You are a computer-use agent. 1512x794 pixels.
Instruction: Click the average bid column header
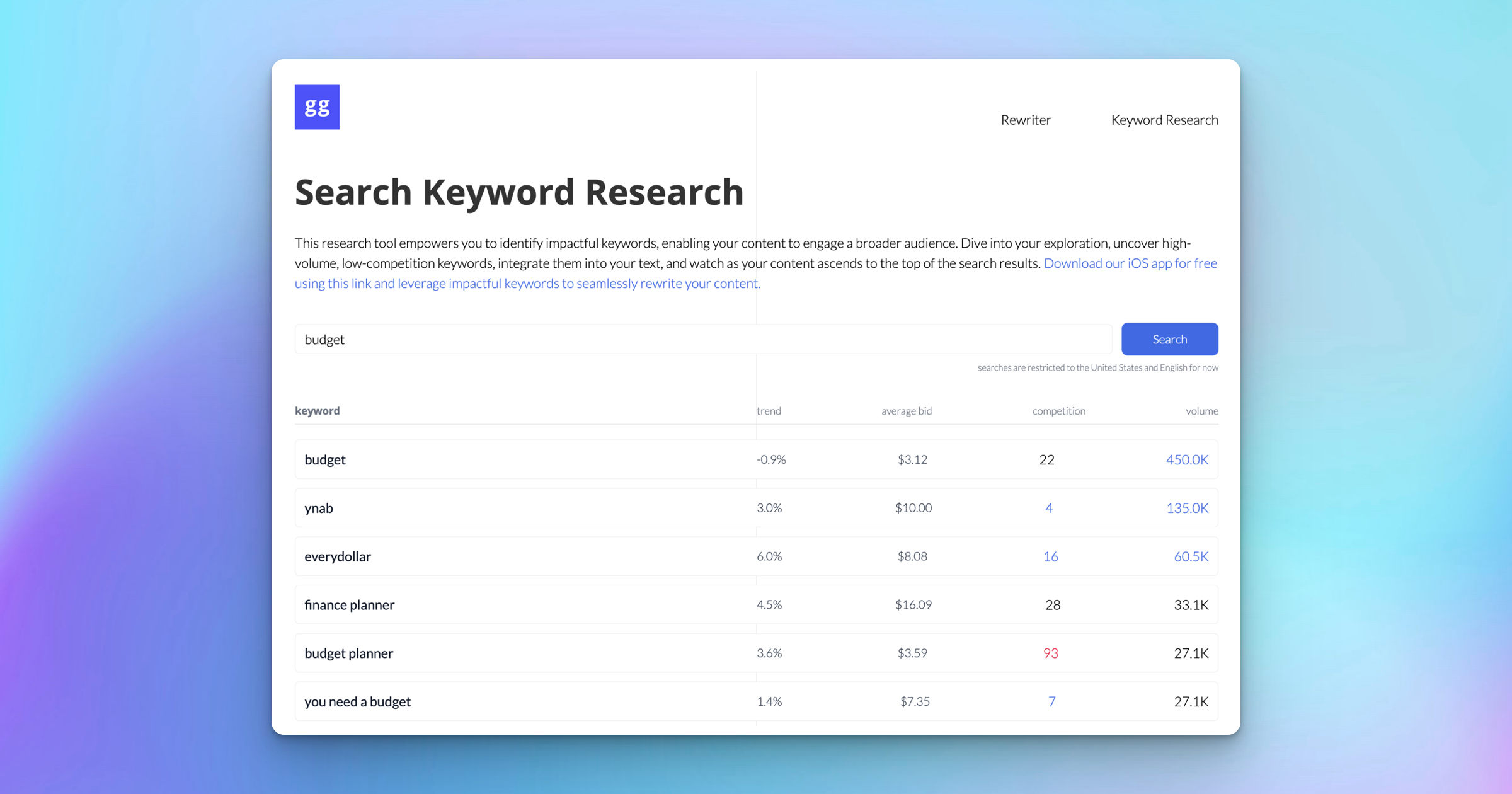tap(906, 411)
